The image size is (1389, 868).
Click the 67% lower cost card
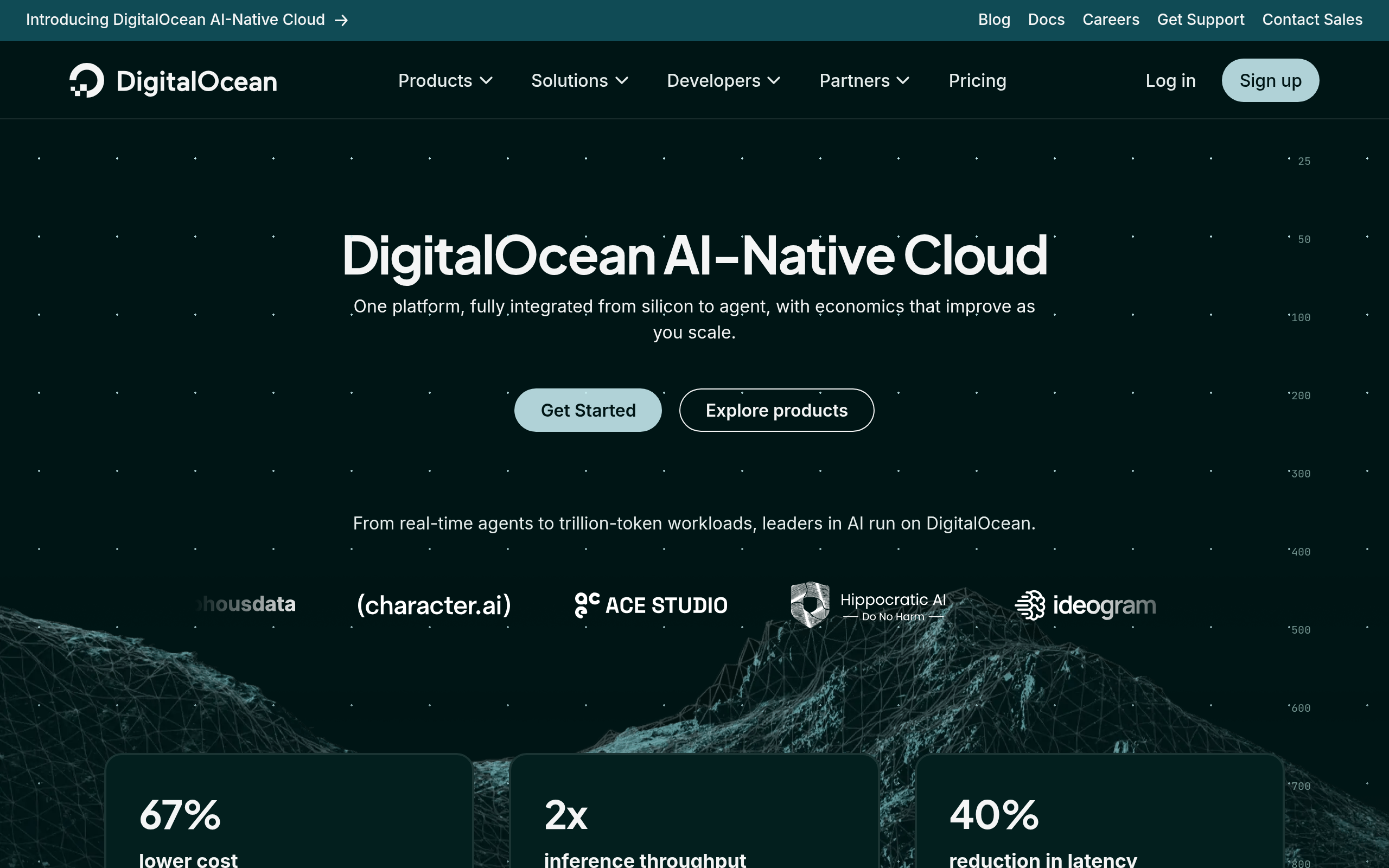289,810
